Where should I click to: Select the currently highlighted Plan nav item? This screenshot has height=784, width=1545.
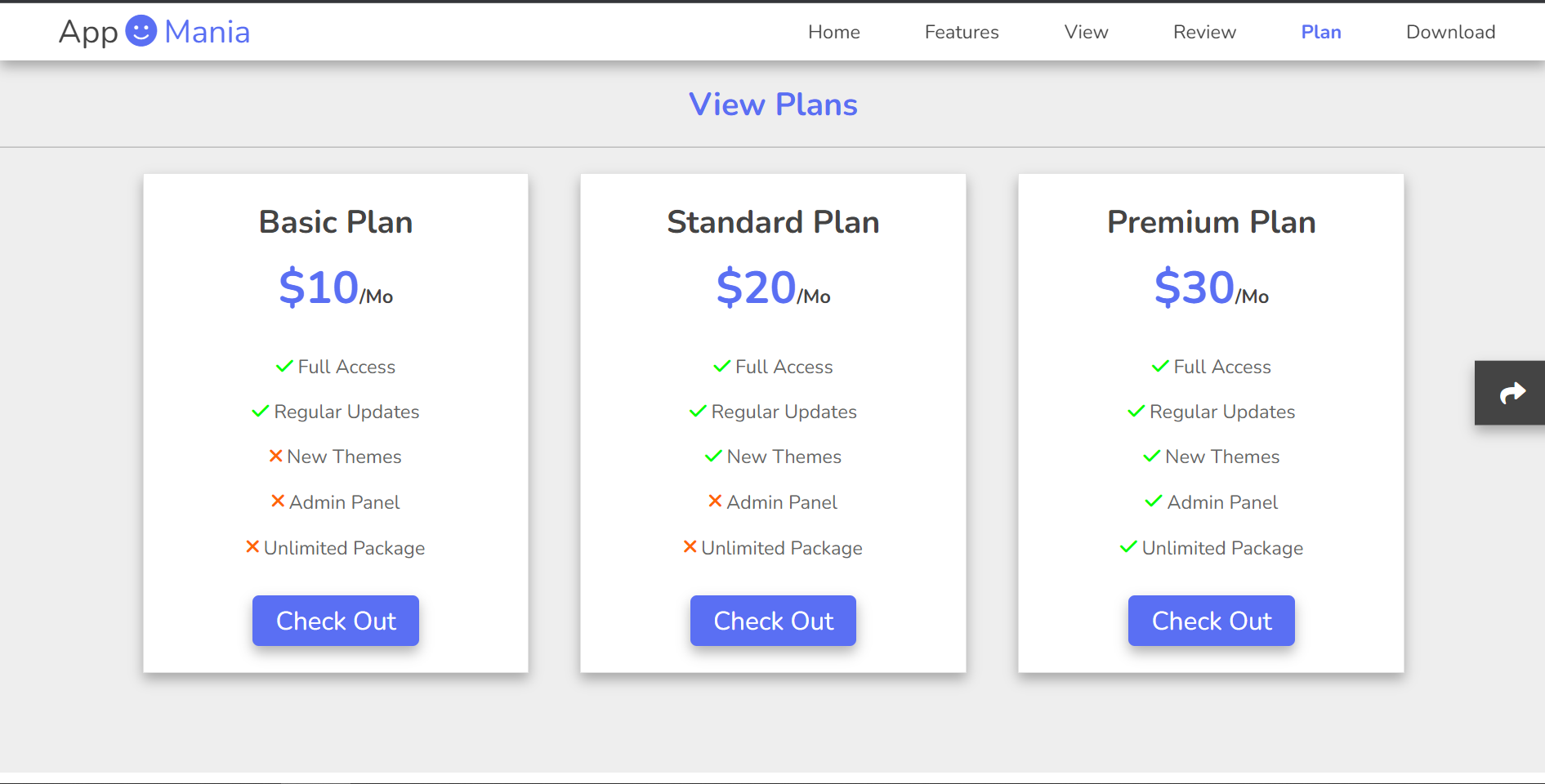1321,32
